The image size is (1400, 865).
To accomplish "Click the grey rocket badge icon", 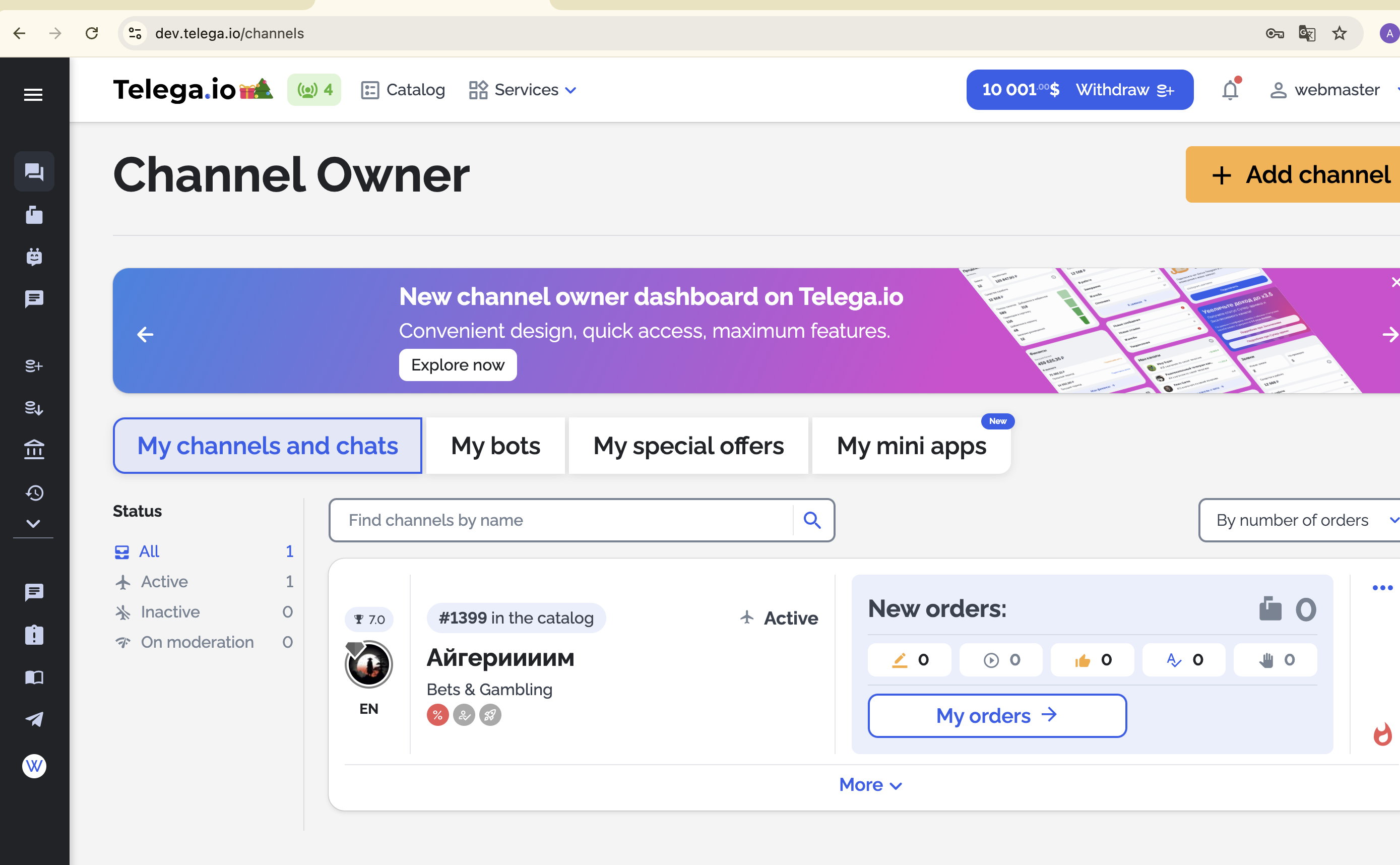I will click(x=490, y=715).
